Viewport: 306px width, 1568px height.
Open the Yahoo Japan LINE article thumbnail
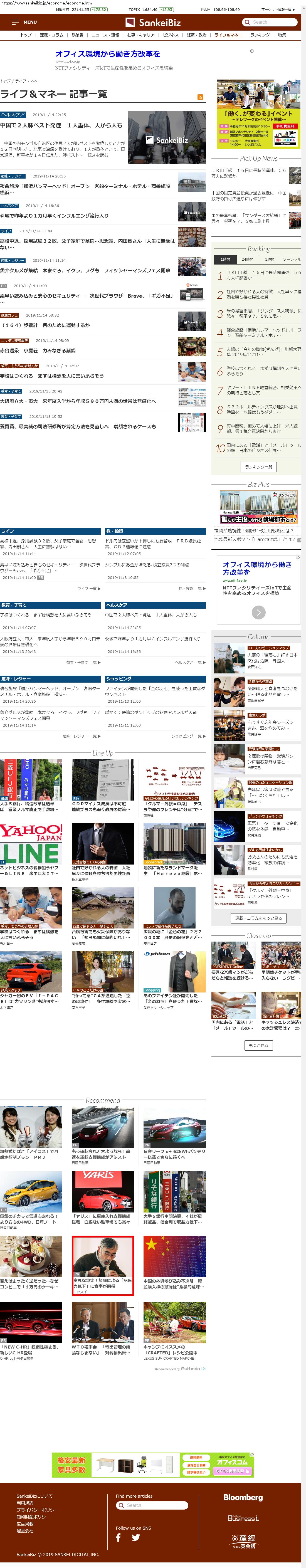31,843
